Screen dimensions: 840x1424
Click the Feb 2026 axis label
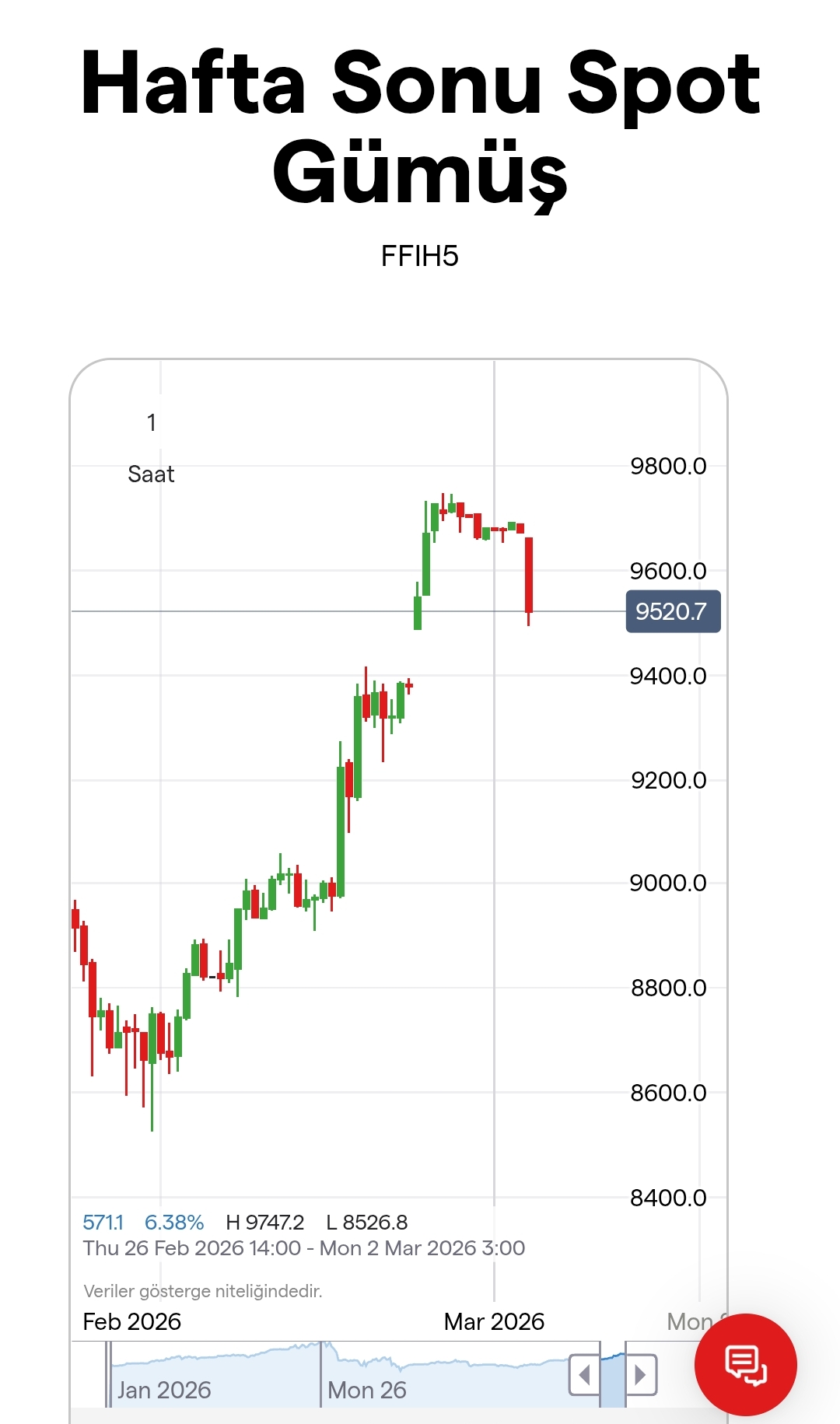click(132, 1321)
